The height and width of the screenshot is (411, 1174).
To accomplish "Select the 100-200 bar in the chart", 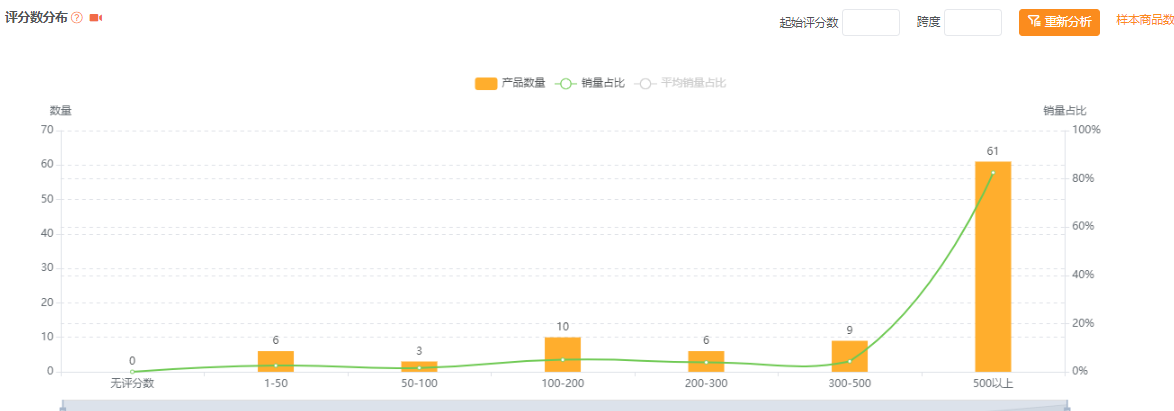I will pyautogui.click(x=563, y=354).
